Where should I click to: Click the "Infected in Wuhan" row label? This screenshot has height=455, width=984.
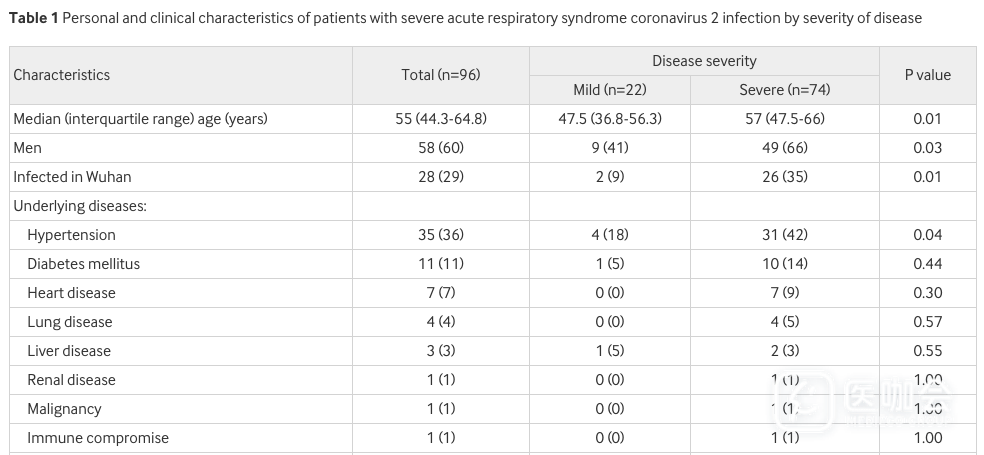click(x=72, y=177)
